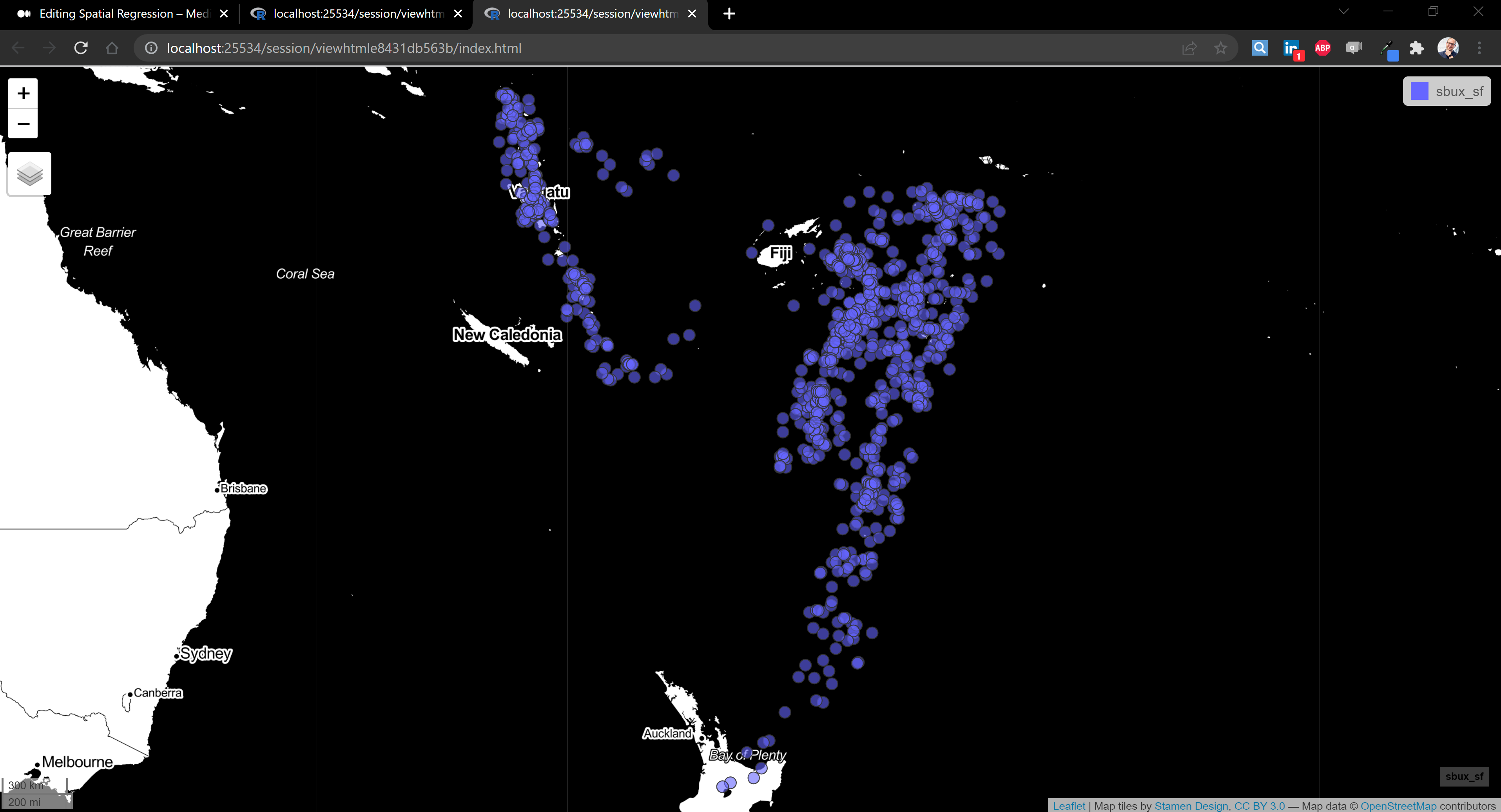Bookmark this page with star icon

click(1220, 48)
